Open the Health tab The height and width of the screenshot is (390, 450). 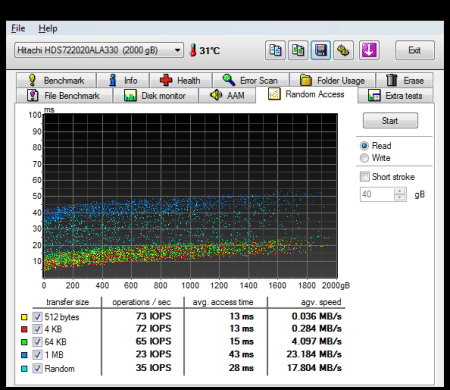coord(180,80)
